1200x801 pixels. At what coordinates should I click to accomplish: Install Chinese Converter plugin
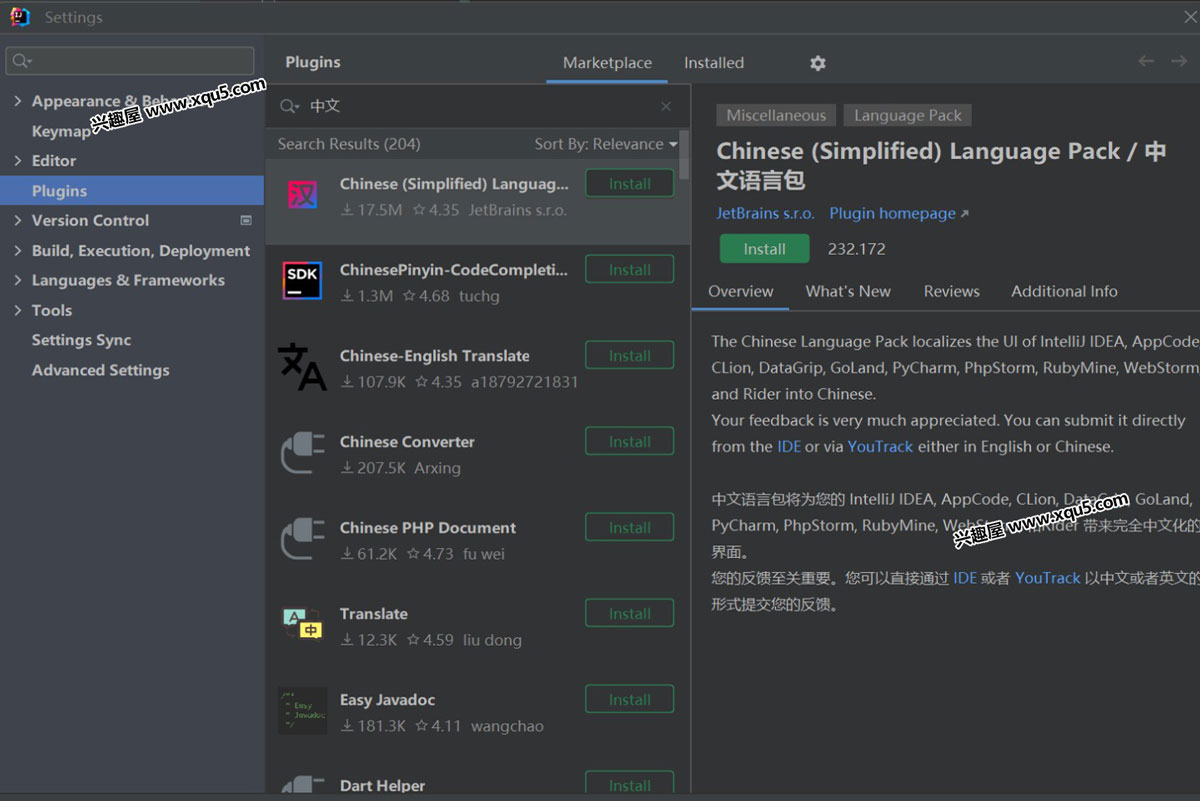point(630,442)
